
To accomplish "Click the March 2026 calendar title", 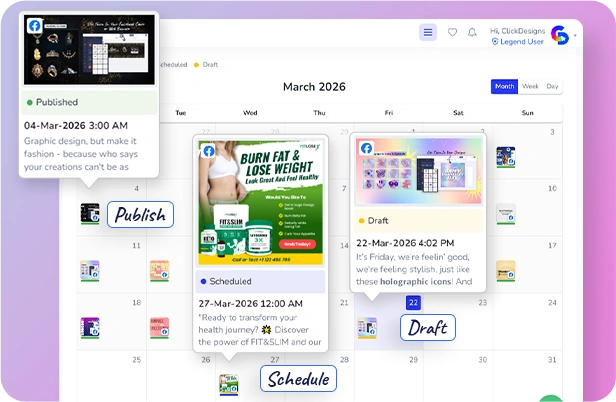I will [x=314, y=87].
